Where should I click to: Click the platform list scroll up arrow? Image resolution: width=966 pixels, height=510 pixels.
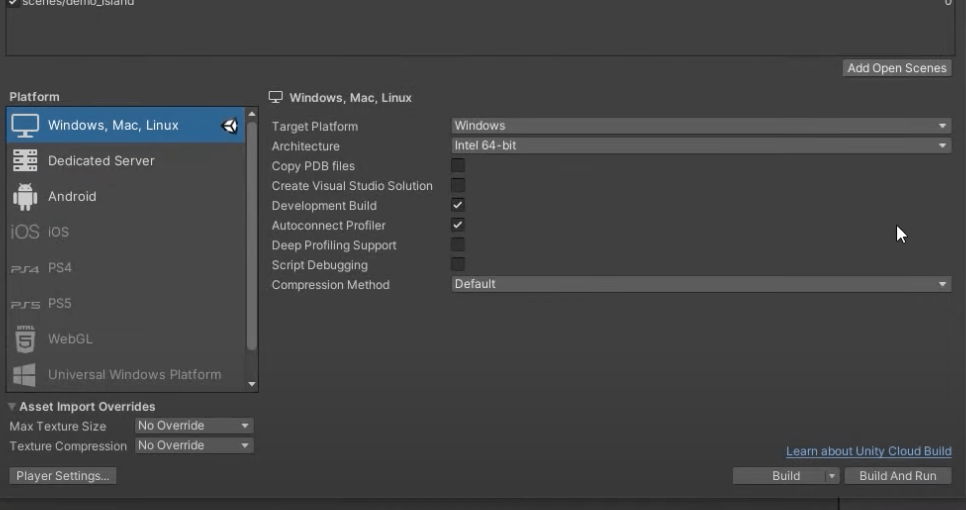(x=251, y=114)
